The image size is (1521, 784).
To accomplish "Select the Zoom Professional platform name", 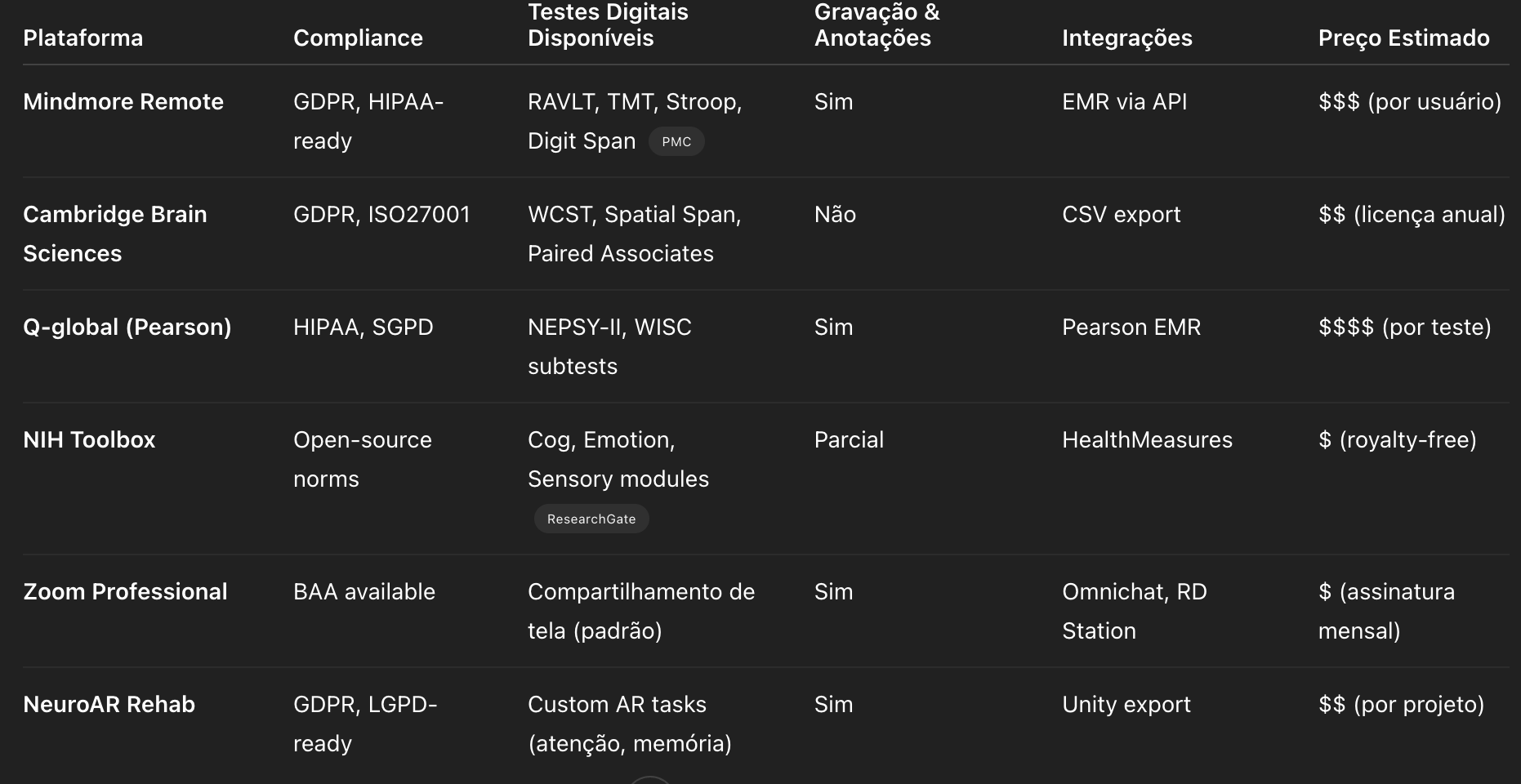I will pos(125,591).
